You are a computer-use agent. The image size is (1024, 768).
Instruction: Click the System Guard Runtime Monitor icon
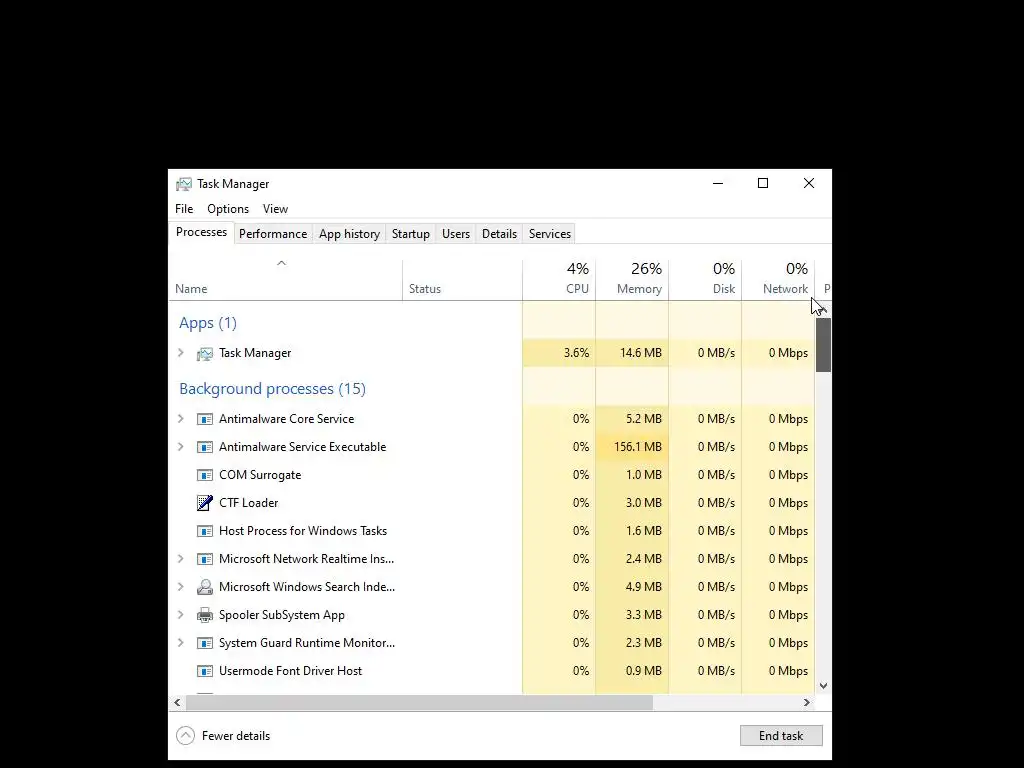click(x=204, y=643)
